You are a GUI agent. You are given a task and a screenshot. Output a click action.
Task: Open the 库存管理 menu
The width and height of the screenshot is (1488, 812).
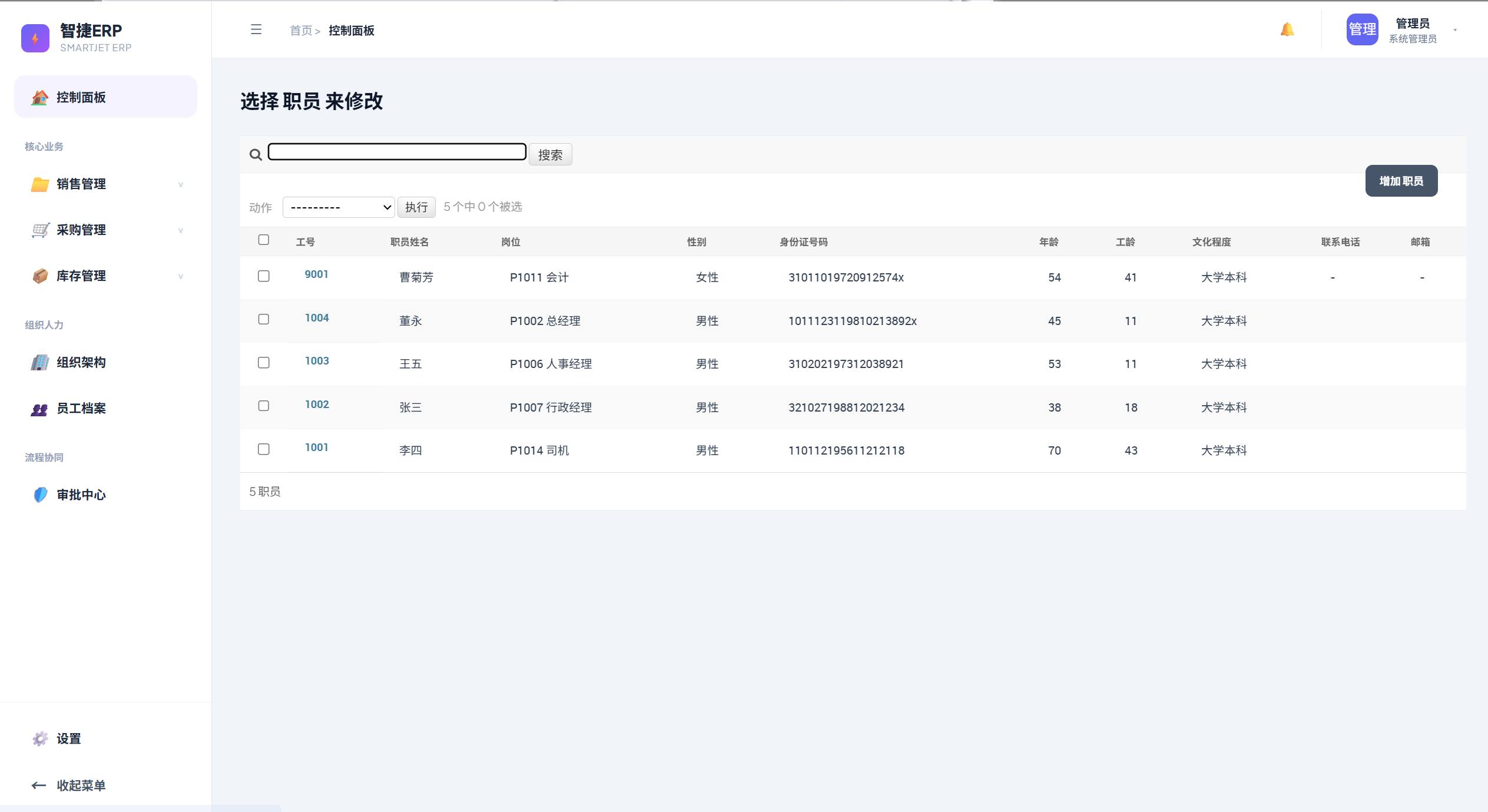click(105, 276)
